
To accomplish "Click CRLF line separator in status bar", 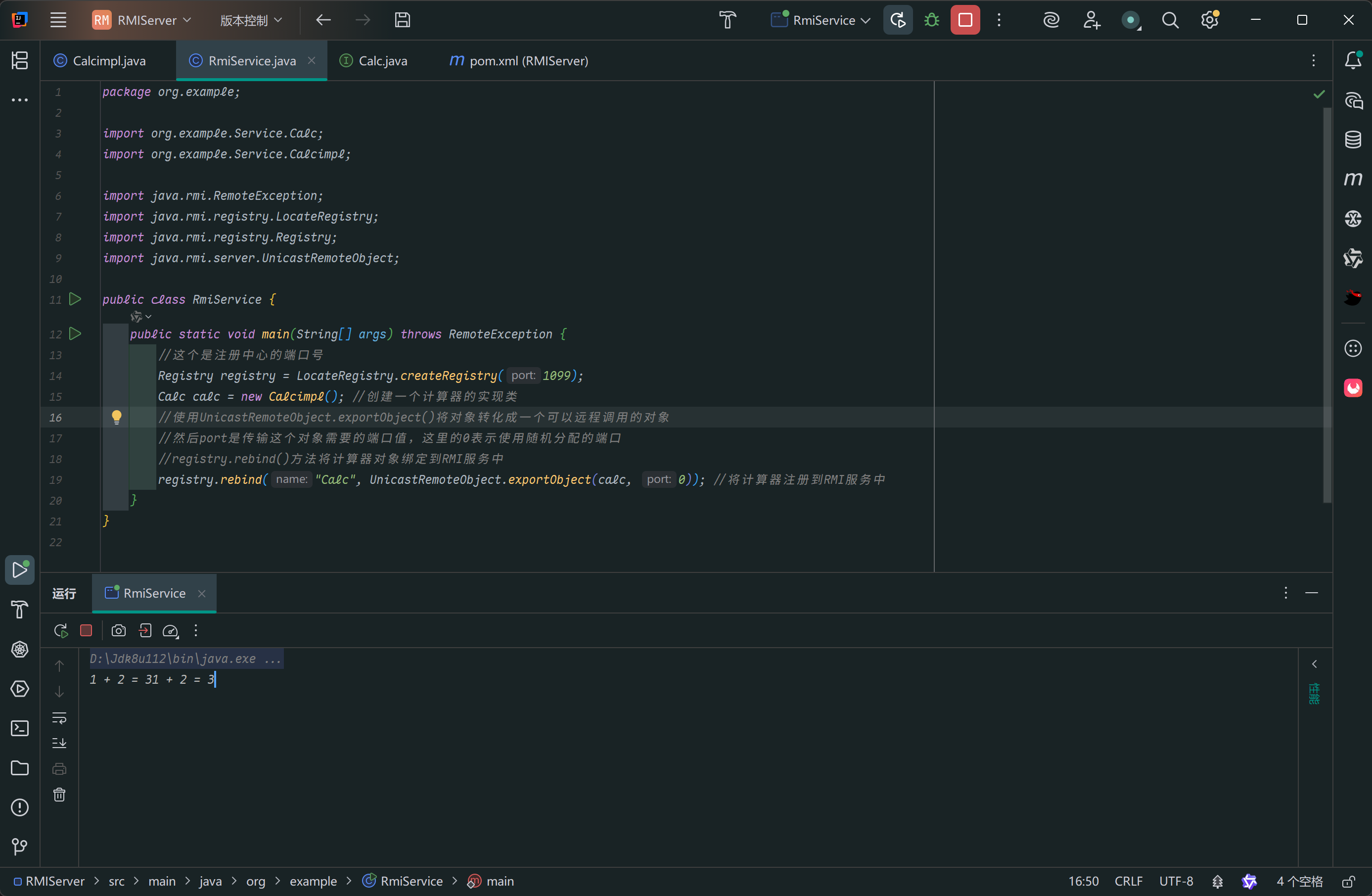I will [x=1128, y=882].
